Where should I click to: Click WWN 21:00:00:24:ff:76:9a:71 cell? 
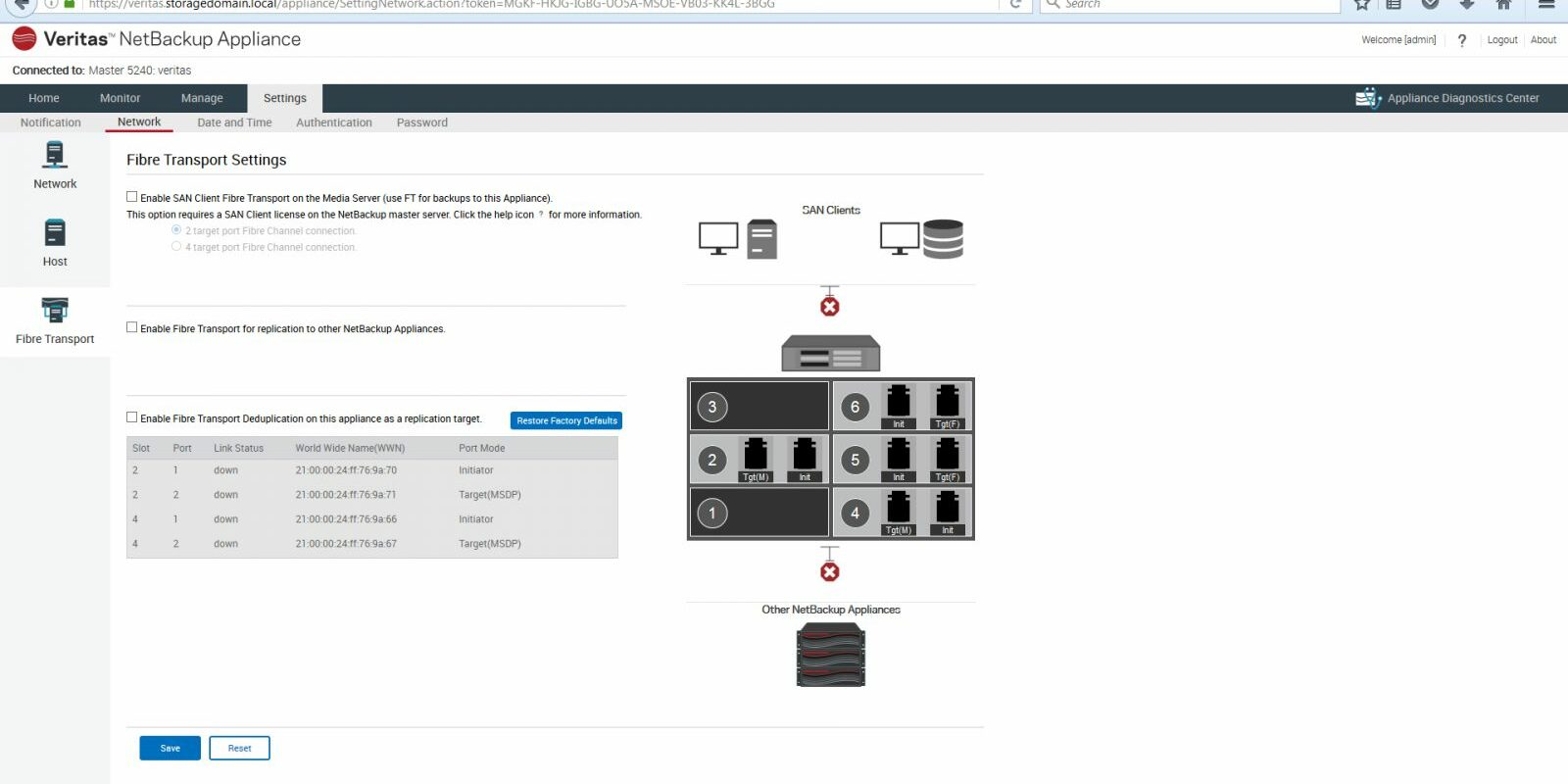point(346,495)
